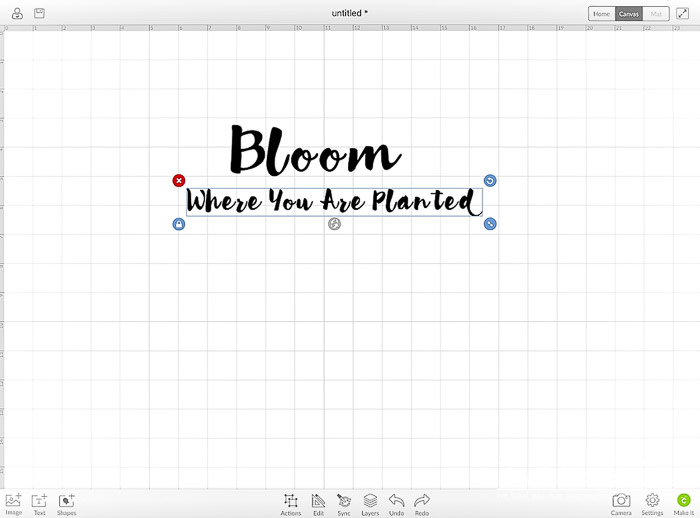Screen dimensions: 700x518
Task: Undo the last action
Action: (396, 501)
